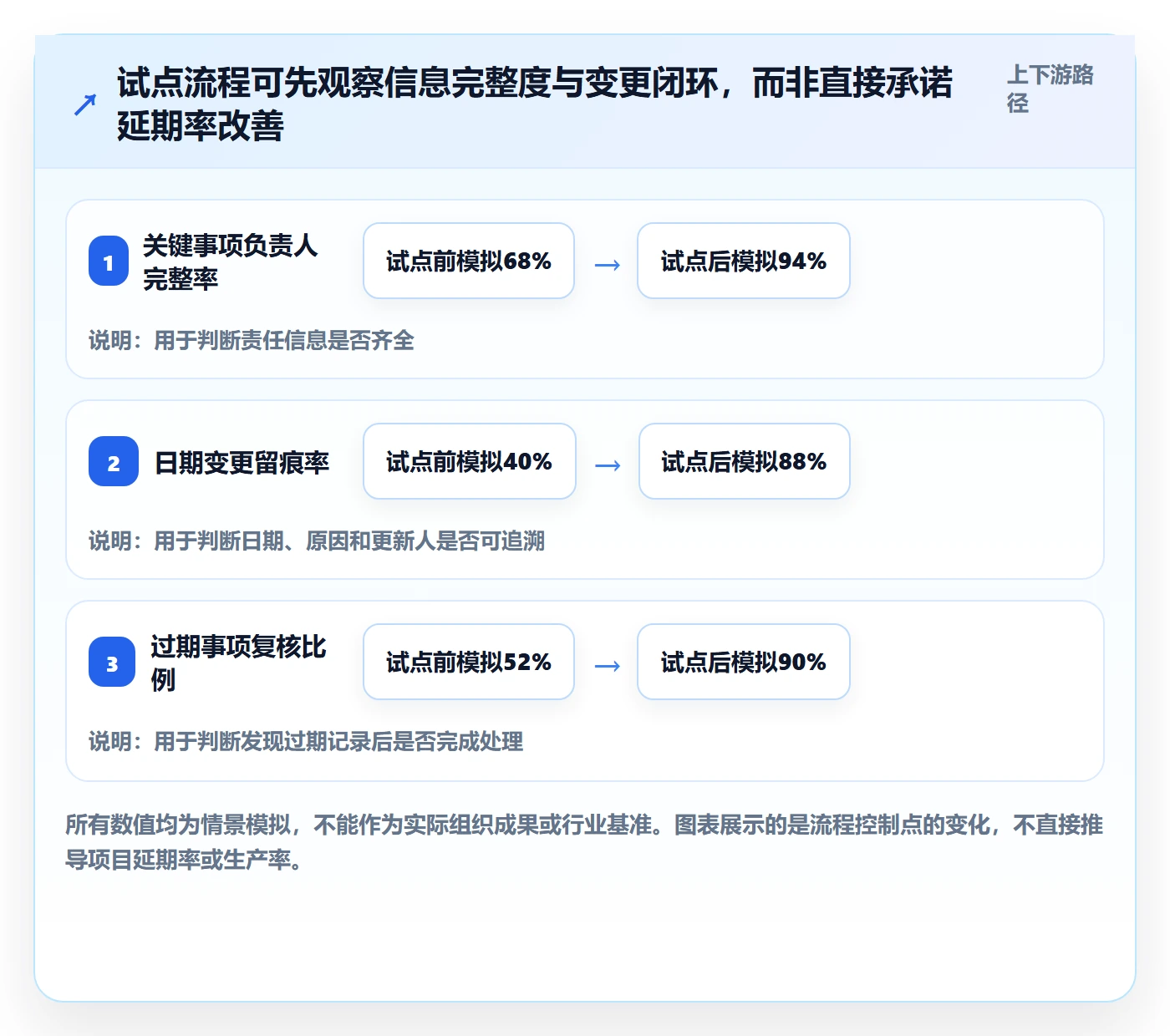This screenshot has height=1036, width=1170.
Task: Select the 试点前模拟40% box
Action: click(x=470, y=461)
